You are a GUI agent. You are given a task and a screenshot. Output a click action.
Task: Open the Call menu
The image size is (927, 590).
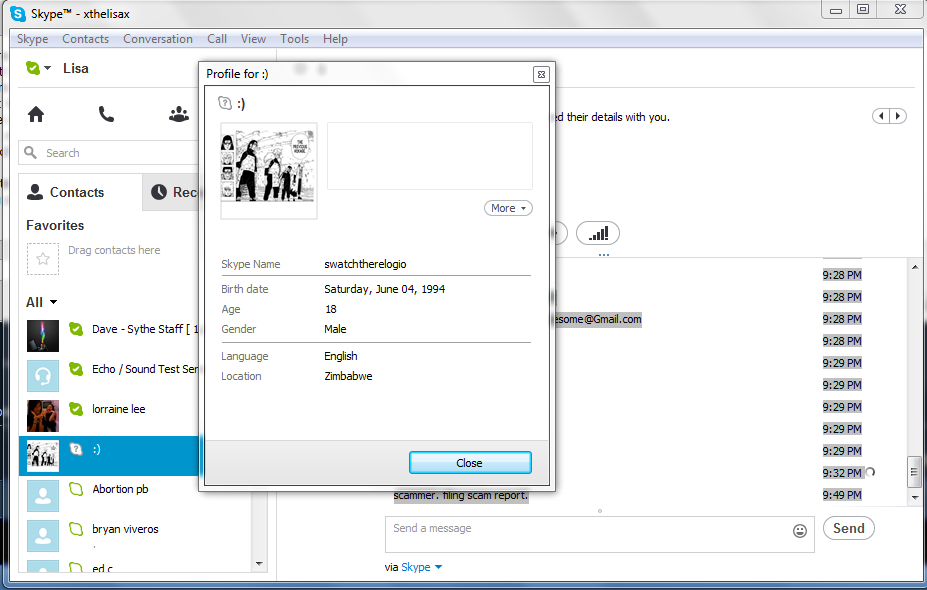click(217, 39)
